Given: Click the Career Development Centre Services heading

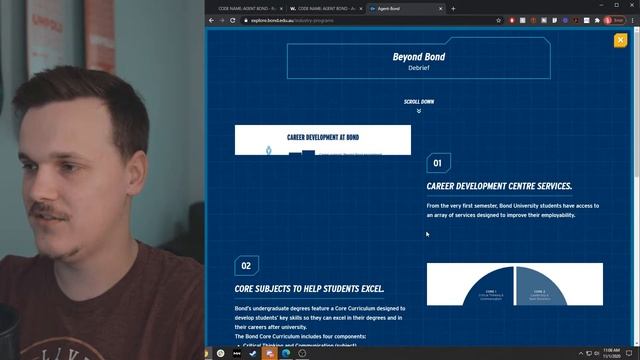Looking at the screenshot, I should [499, 186].
